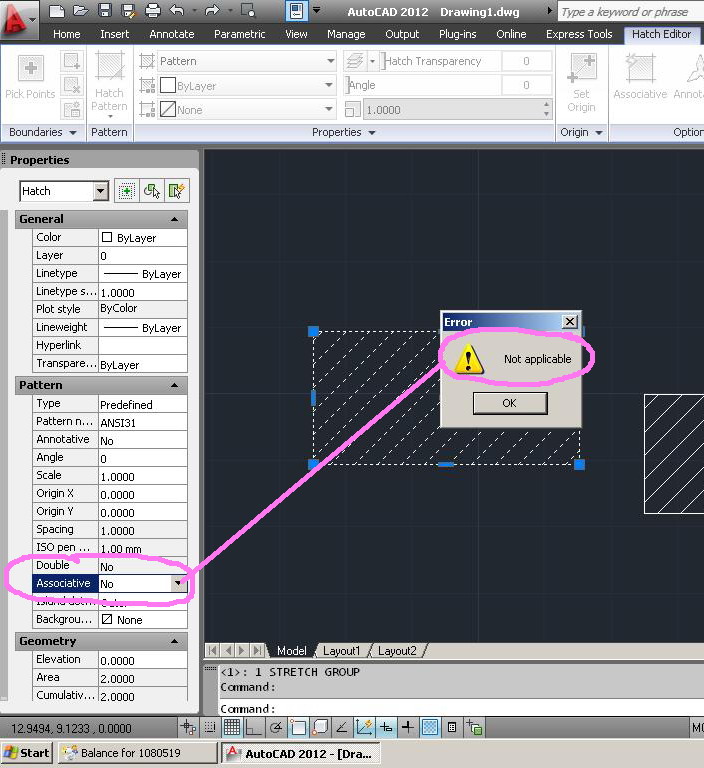Screen dimensions: 704x768
Task: Click the Set Origin icon
Action: click(582, 68)
